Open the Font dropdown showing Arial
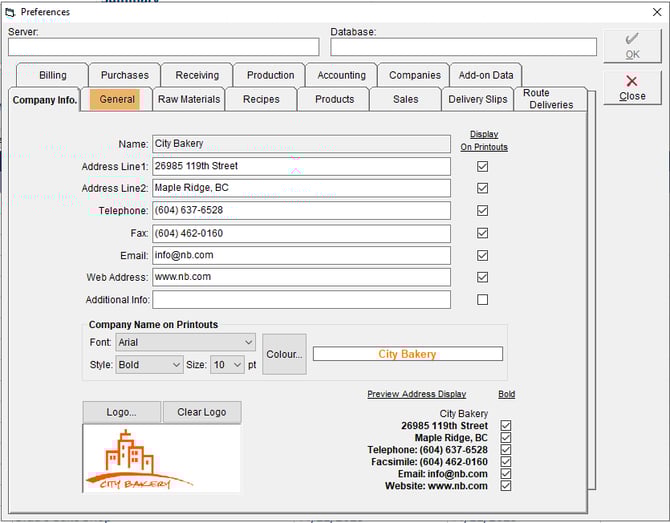 pyautogui.click(x=185, y=342)
